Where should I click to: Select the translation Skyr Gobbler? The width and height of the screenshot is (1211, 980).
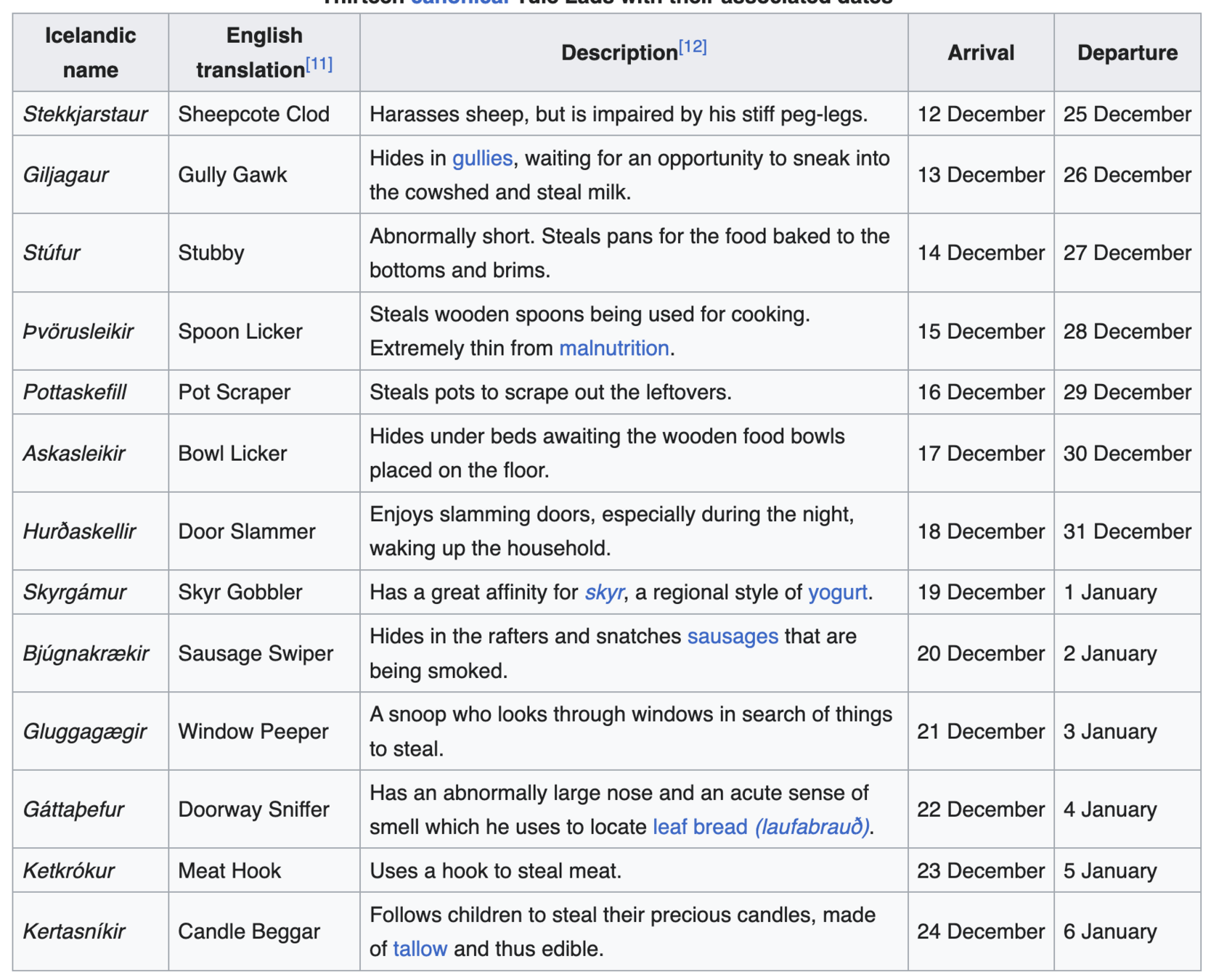point(240,592)
